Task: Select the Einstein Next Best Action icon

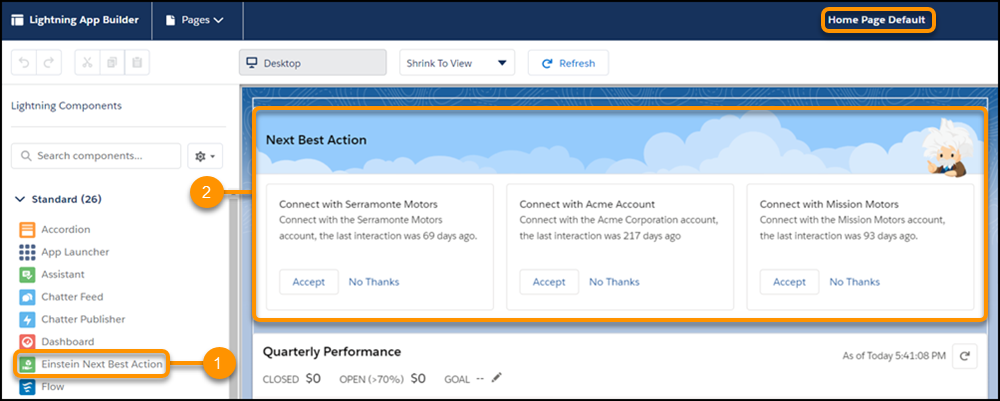Action: pyautogui.click(x=27, y=364)
